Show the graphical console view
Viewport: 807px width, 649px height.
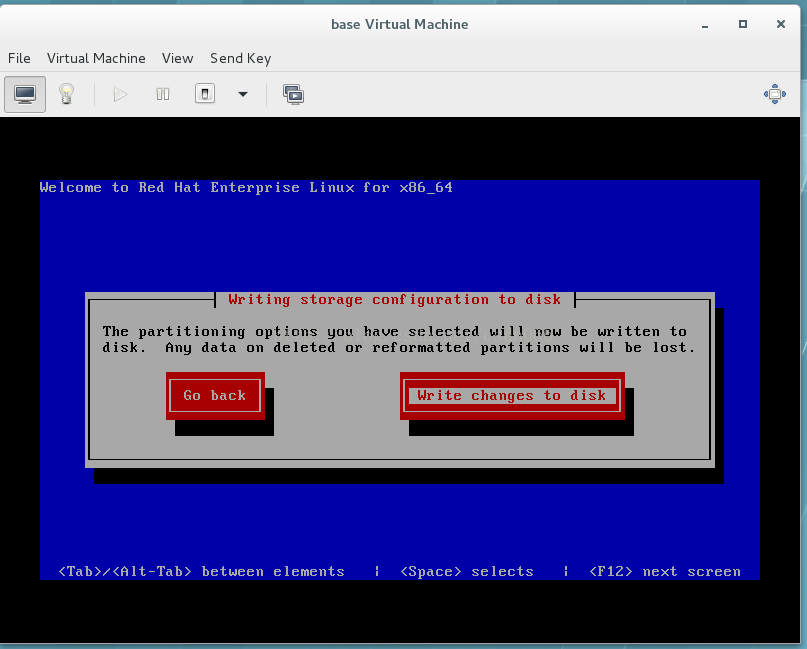pyautogui.click(x=25, y=94)
